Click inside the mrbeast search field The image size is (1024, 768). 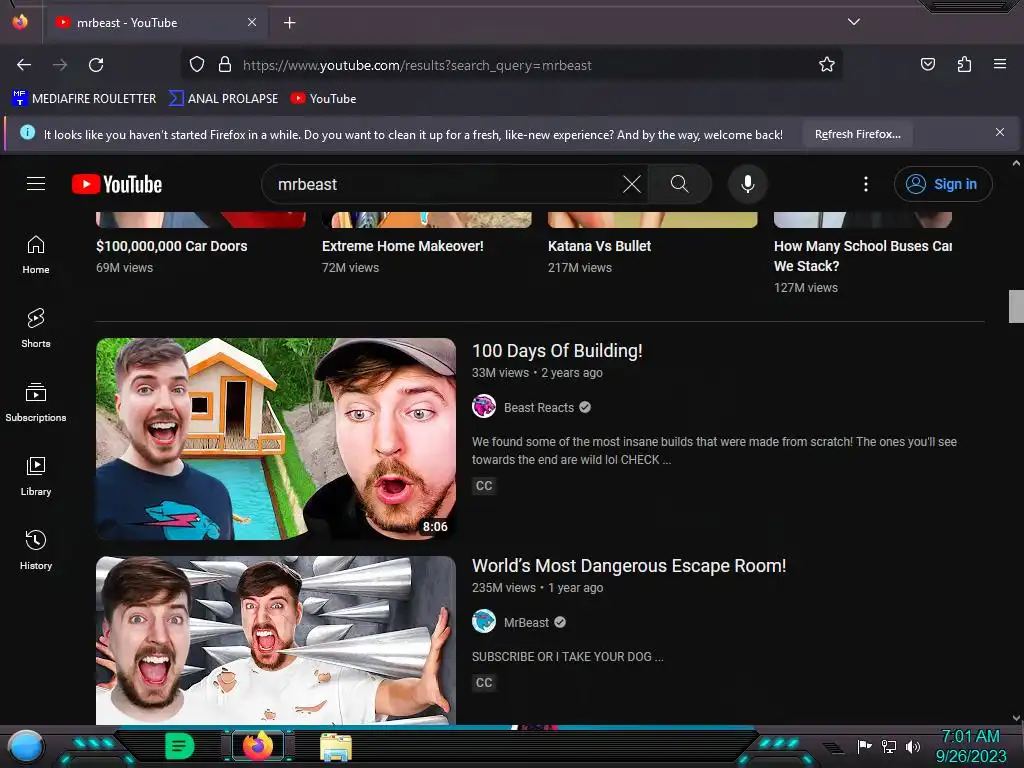click(x=444, y=184)
